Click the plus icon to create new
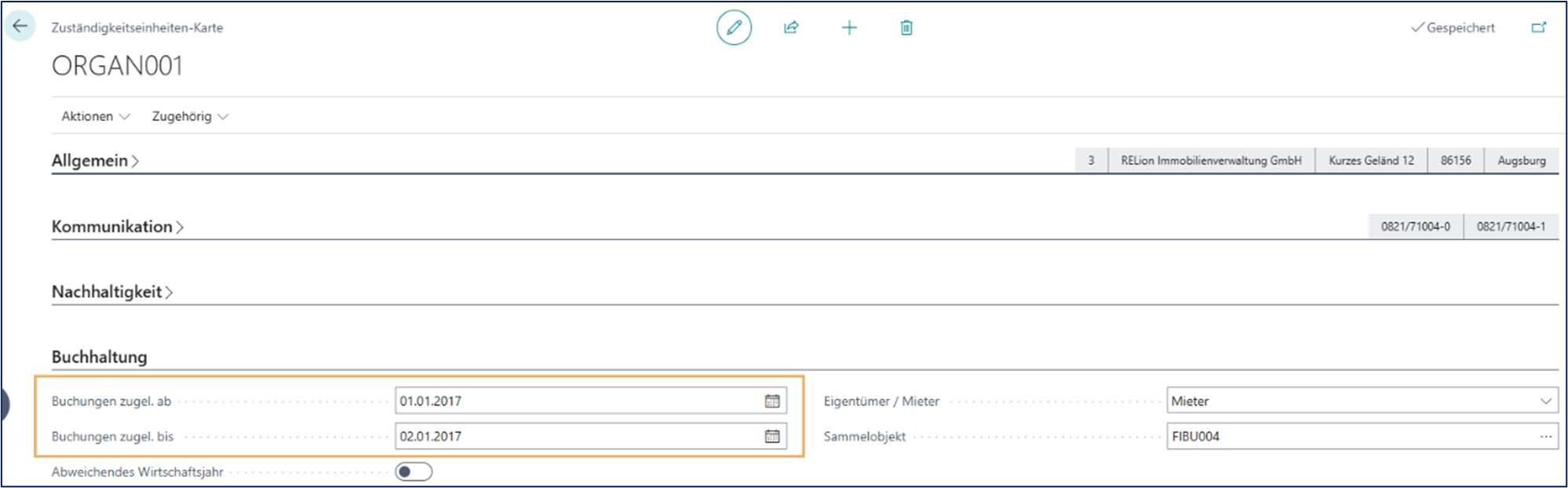 [849, 28]
